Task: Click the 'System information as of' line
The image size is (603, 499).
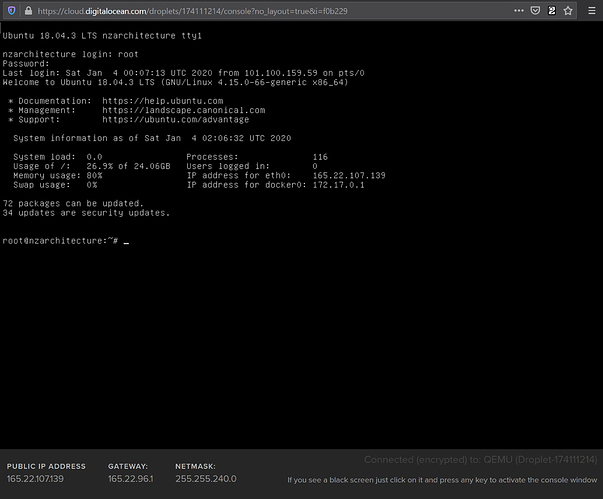Action: [x=152, y=138]
